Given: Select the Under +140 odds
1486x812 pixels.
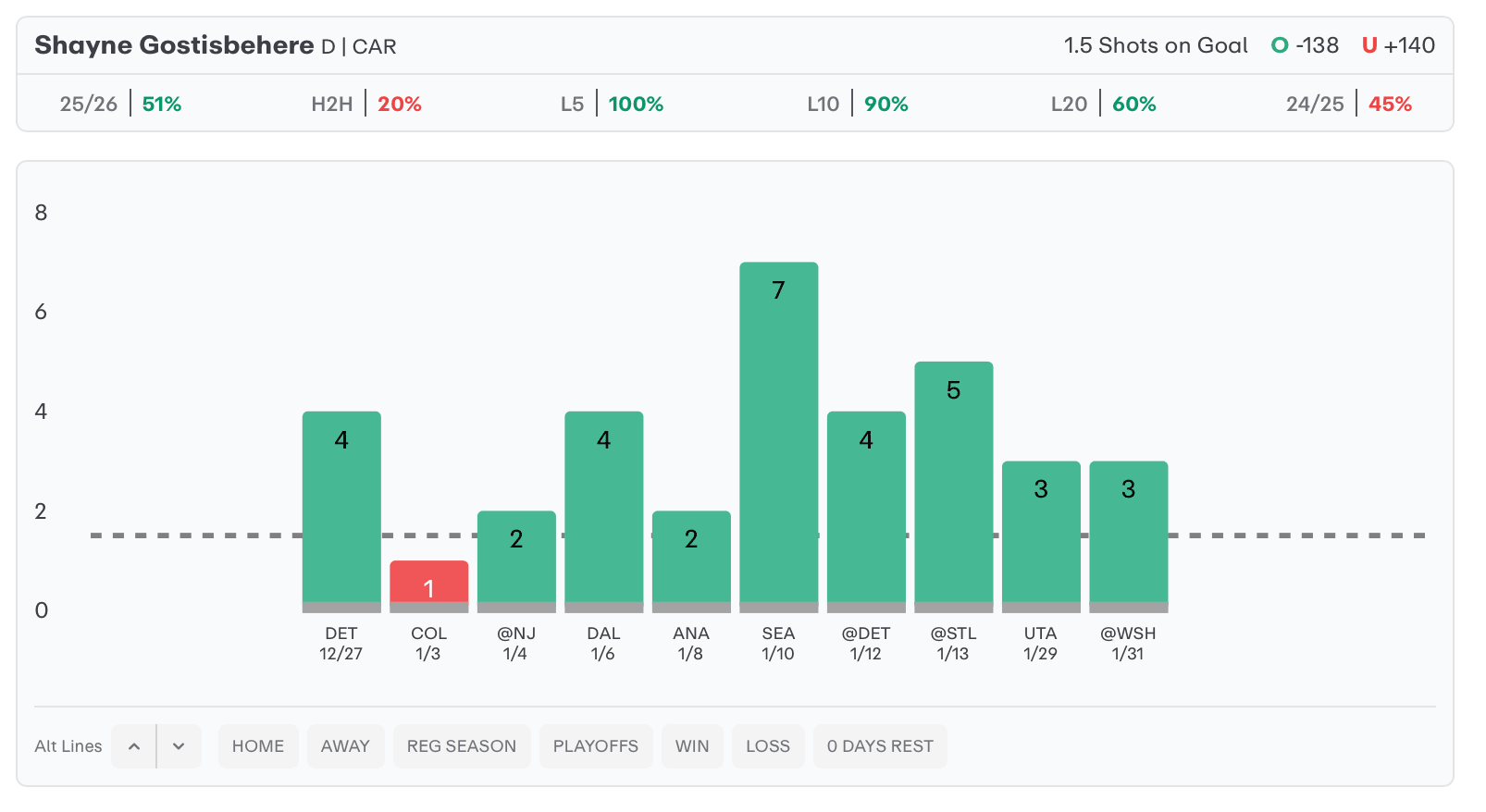Looking at the screenshot, I should click(x=1398, y=45).
